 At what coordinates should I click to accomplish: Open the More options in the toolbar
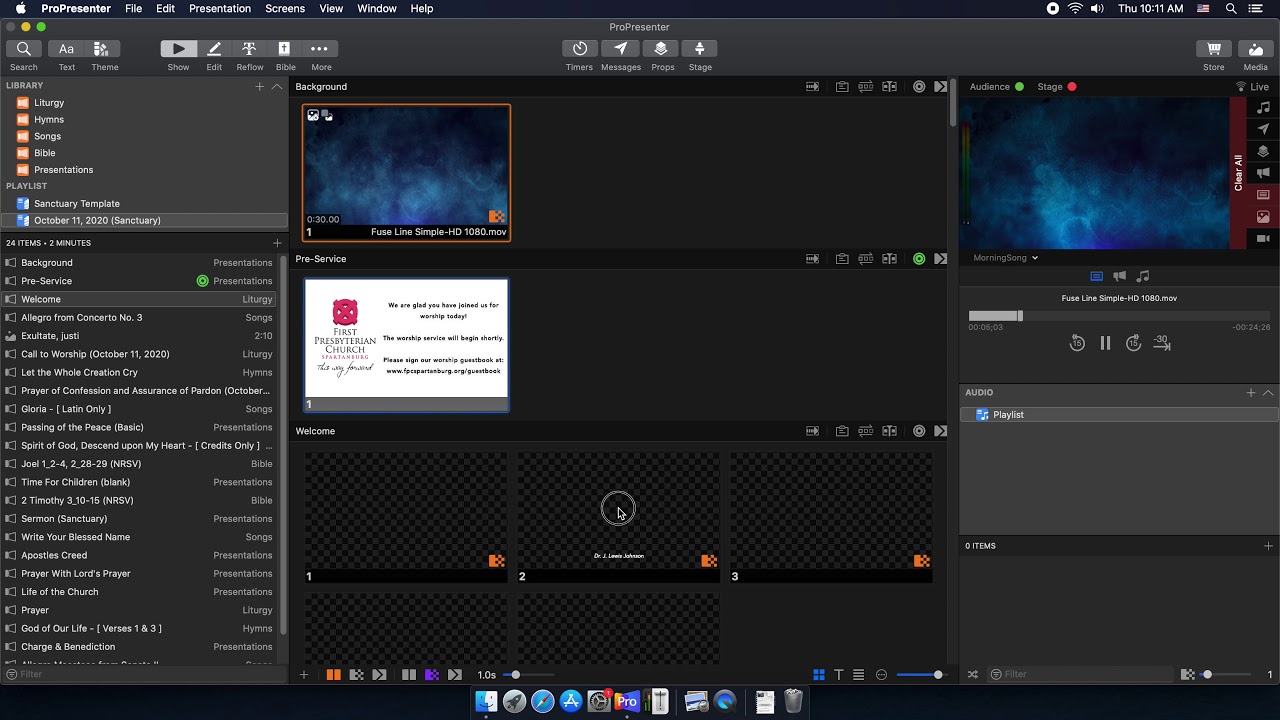(x=319, y=49)
